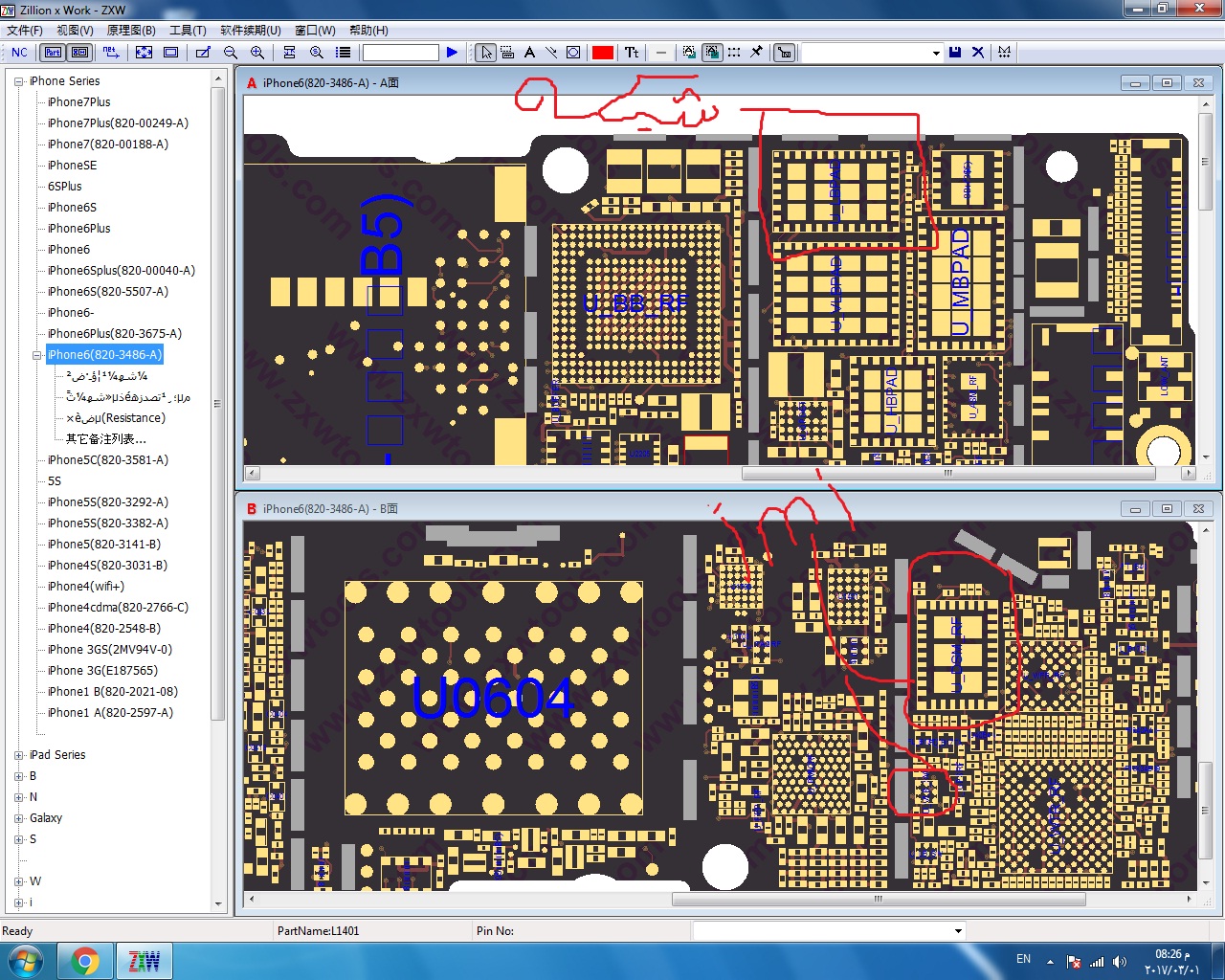Expand the iPad Series tree node
Image resolution: width=1225 pixels, height=980 pixels.
point(18,755)
